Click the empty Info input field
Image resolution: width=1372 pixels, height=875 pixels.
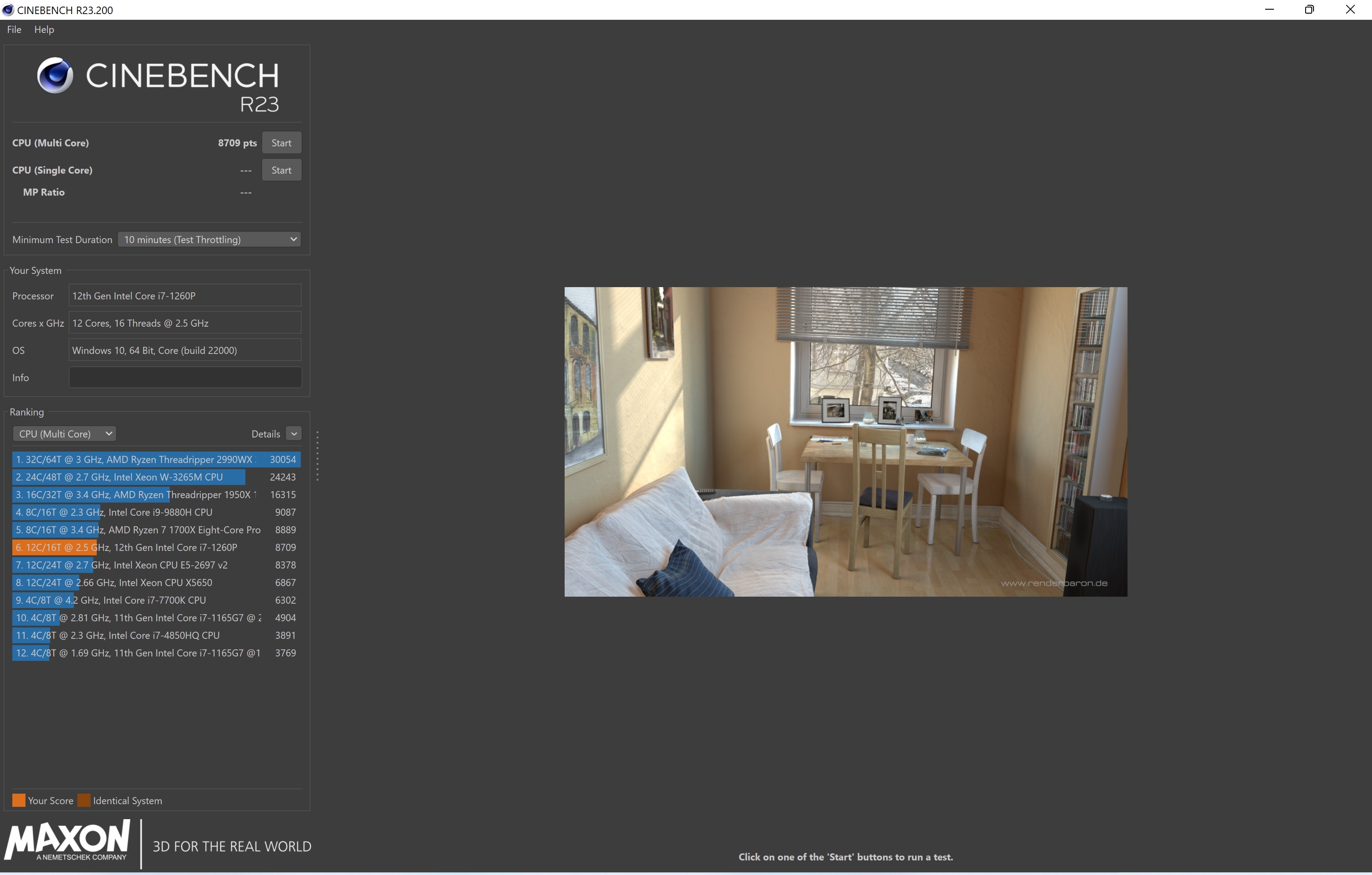[185, 378]
